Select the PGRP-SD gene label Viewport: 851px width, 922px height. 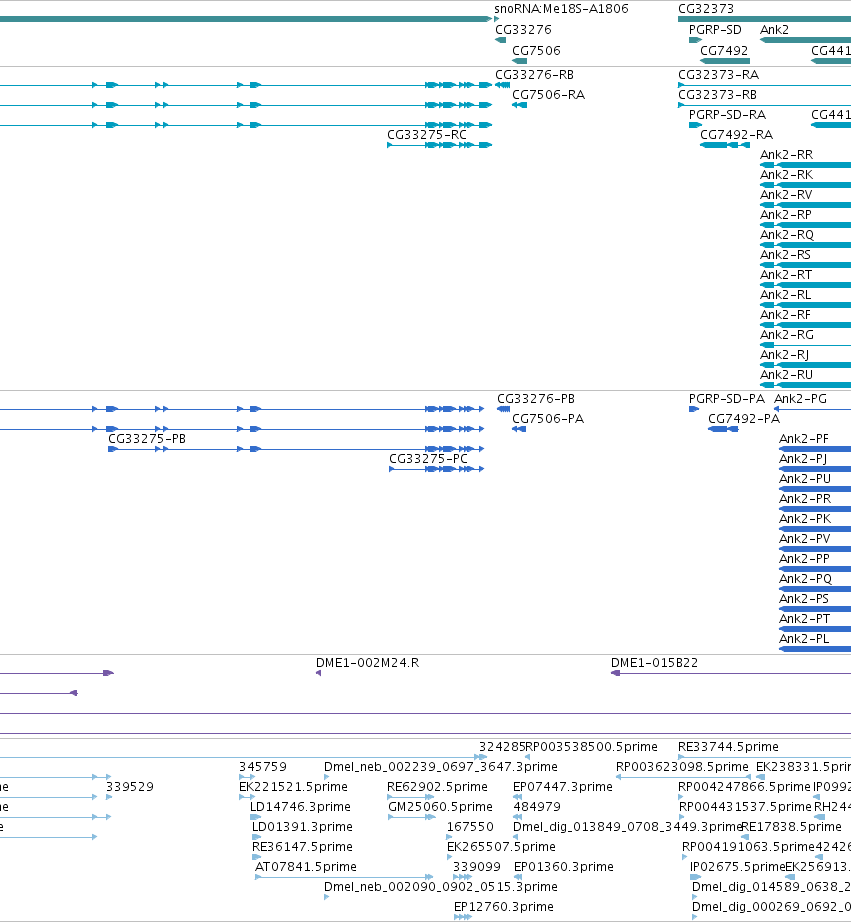(x=715, y=30)
